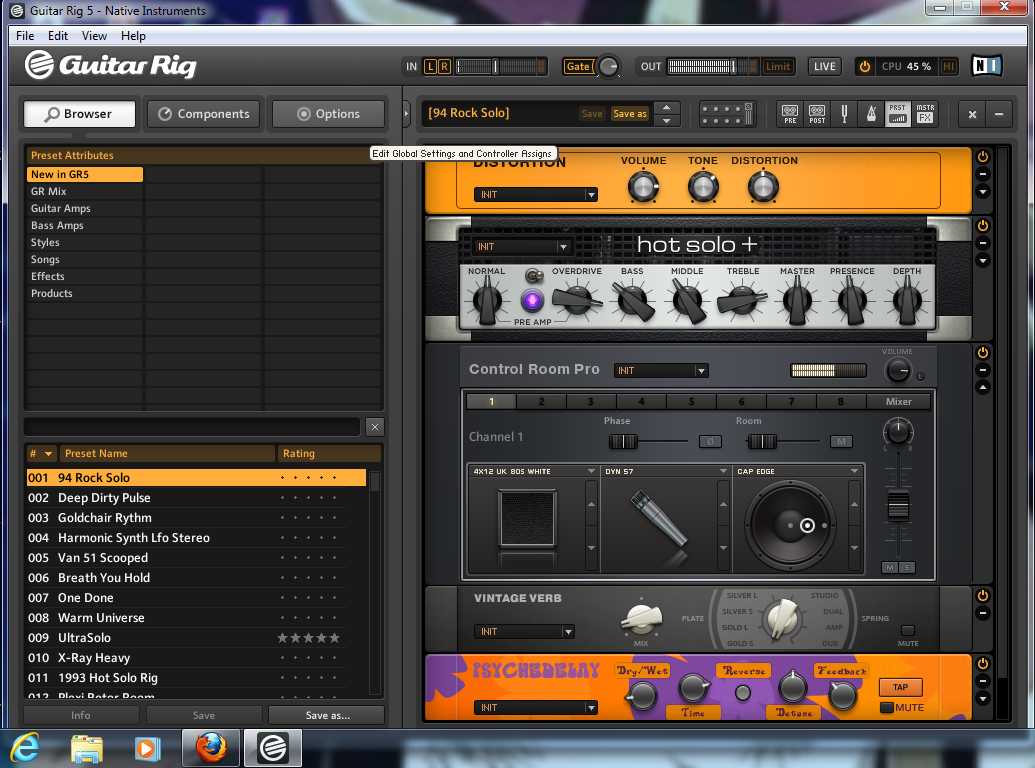The height and width of the screenshot is (768, 1035).
Task: Click the Room slider in Channel 1
Action: tap(762, 441)
